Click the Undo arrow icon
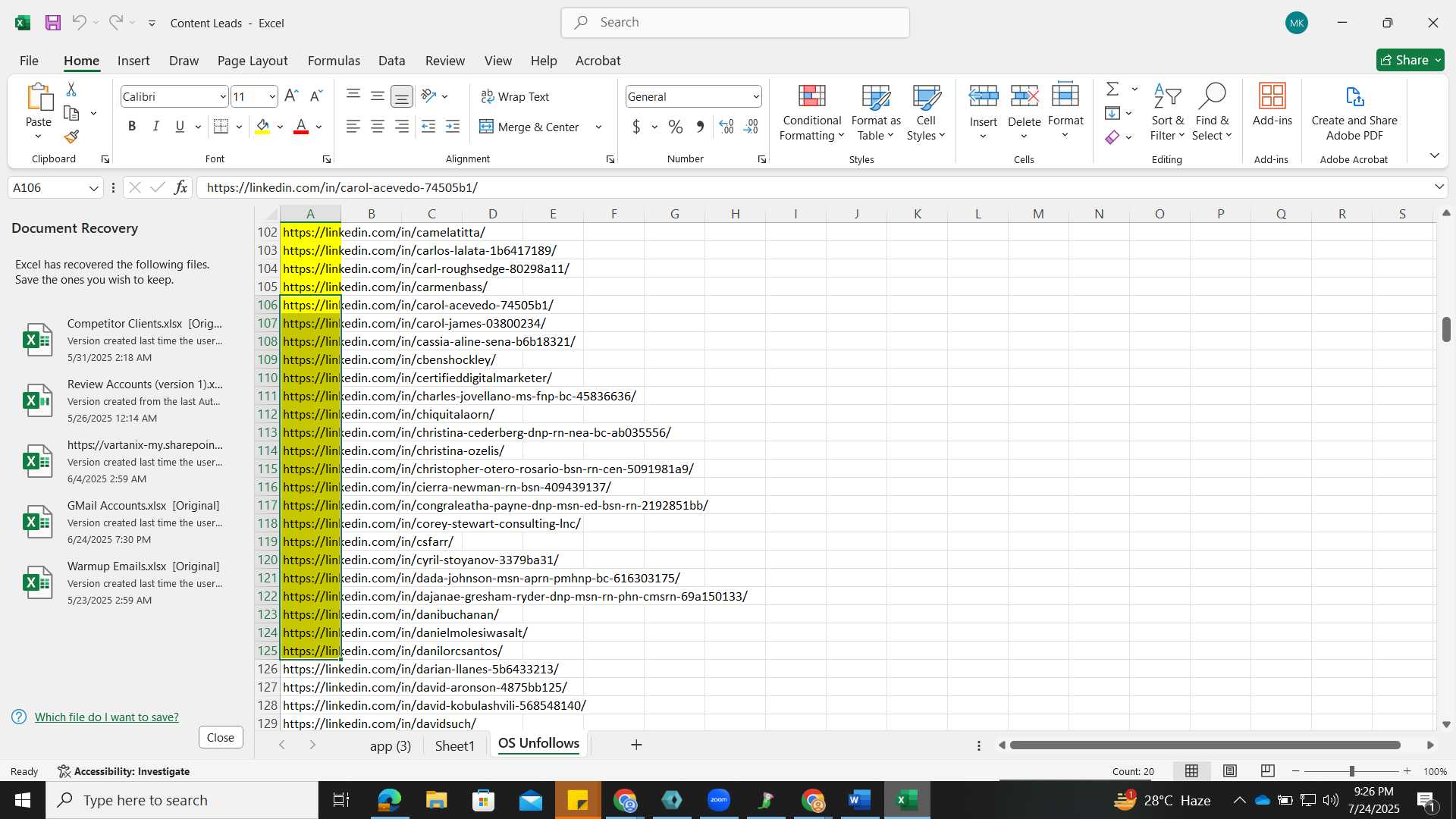1456x819 pixels. click(x=79, y=23)
